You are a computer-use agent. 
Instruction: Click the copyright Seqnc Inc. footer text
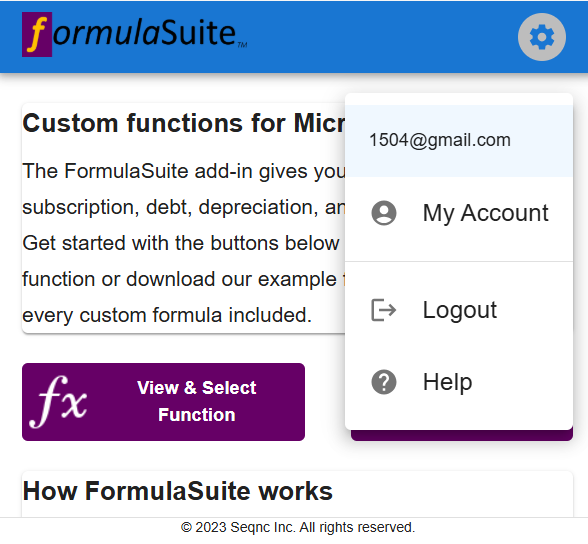click(x=298, y=527)
